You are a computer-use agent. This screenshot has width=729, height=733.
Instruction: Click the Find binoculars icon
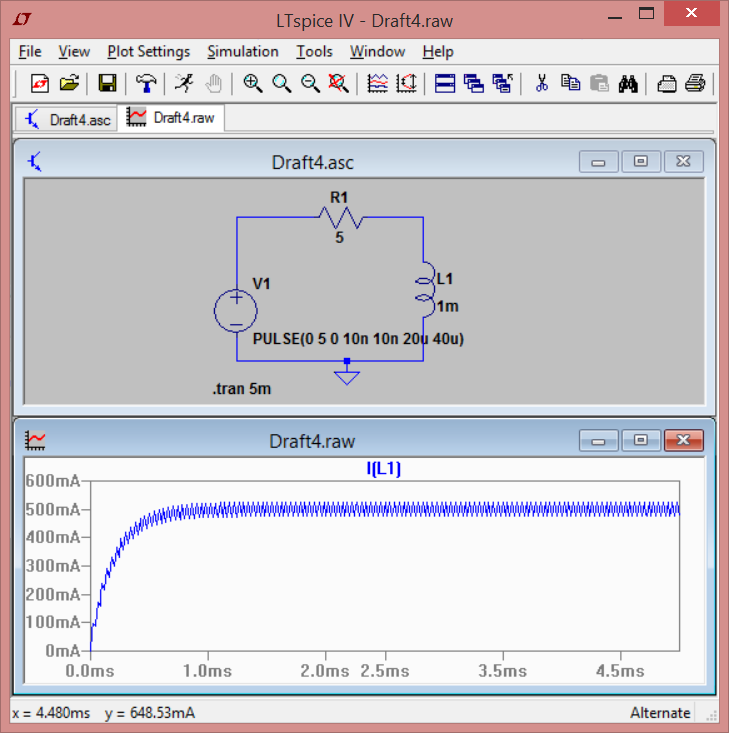pos(628,84)
